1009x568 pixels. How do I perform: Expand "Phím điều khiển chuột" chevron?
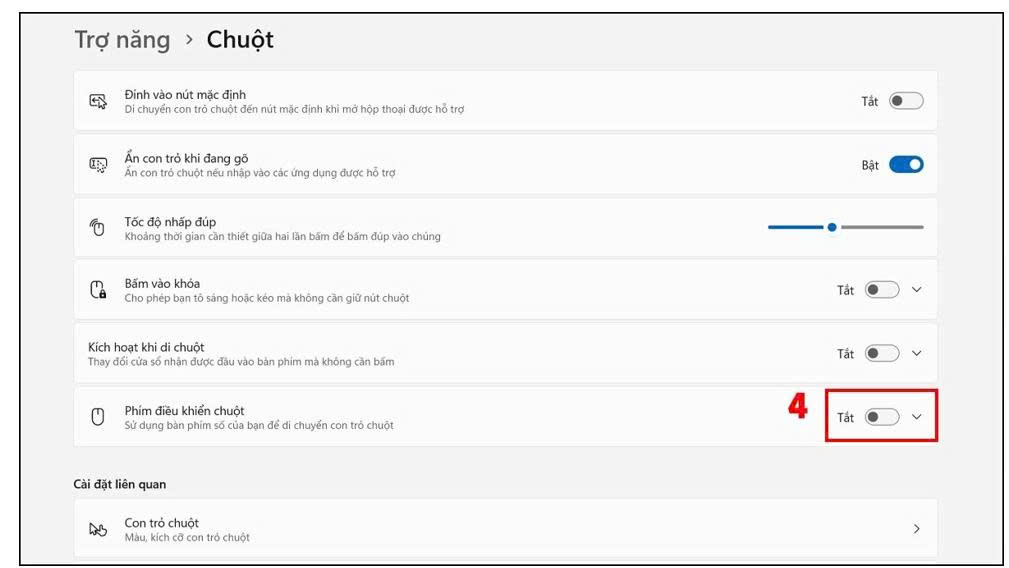pyautogui.click(x=917, y=417)
